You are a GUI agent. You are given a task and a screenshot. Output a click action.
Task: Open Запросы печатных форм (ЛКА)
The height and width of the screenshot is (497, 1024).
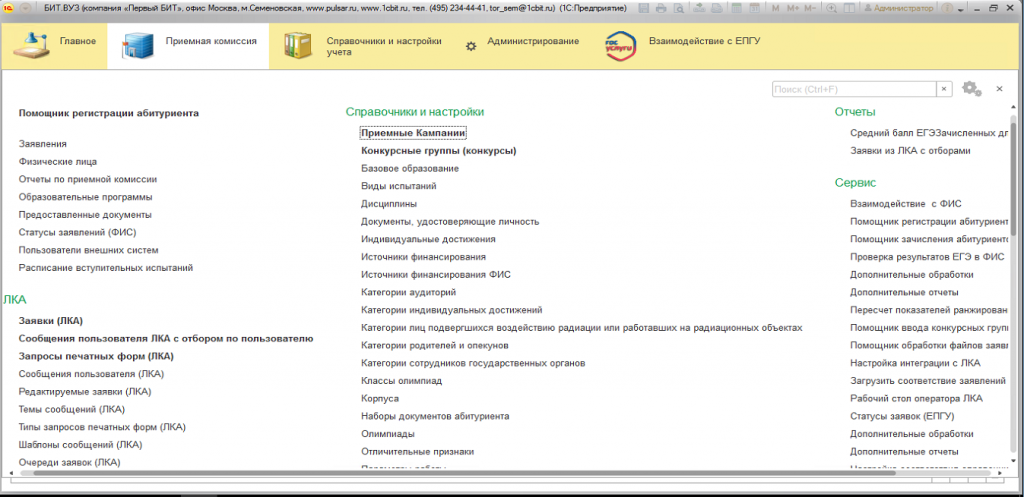pyautogui.click(x=96, y=357)
